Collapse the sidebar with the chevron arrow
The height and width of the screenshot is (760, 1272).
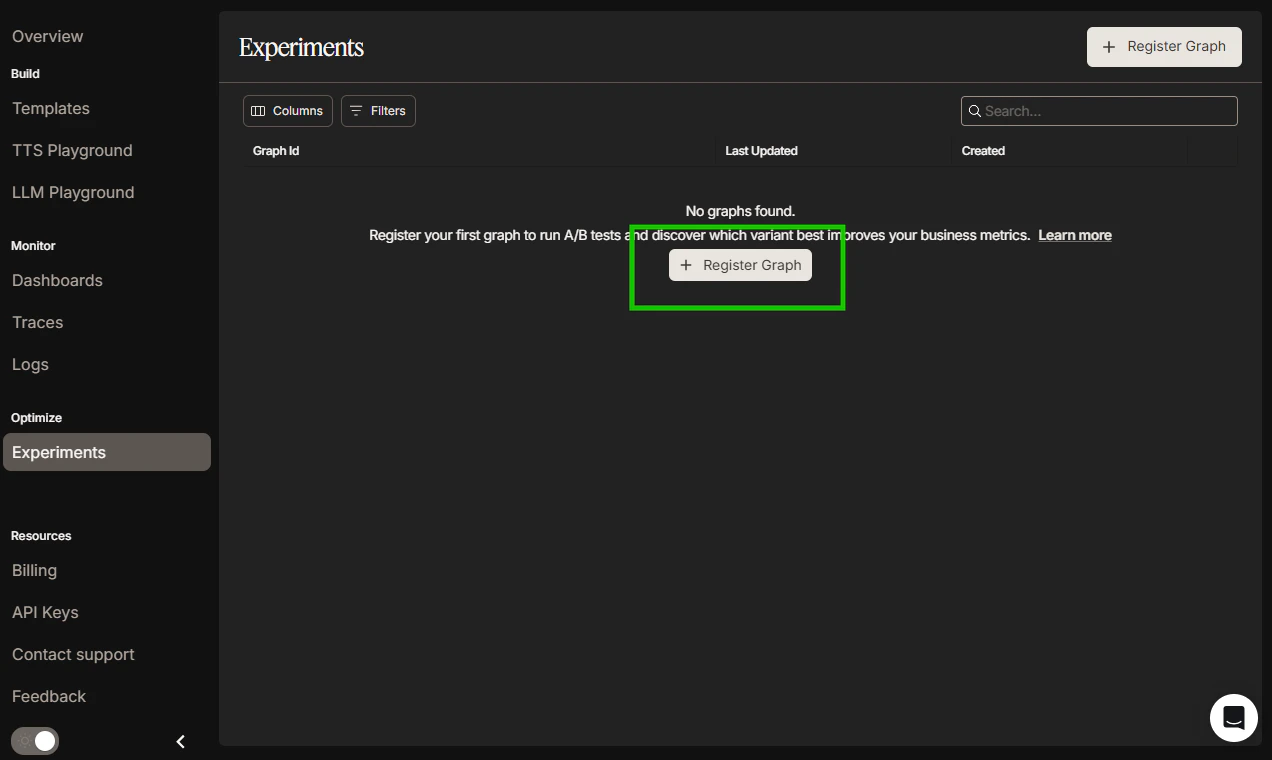point(181,742)
